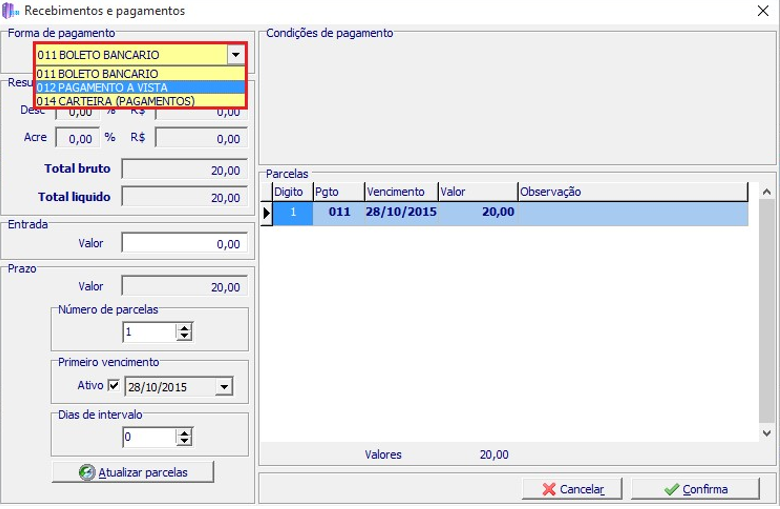Focus the Entrada Valor input field

click(x=185, y=243)
